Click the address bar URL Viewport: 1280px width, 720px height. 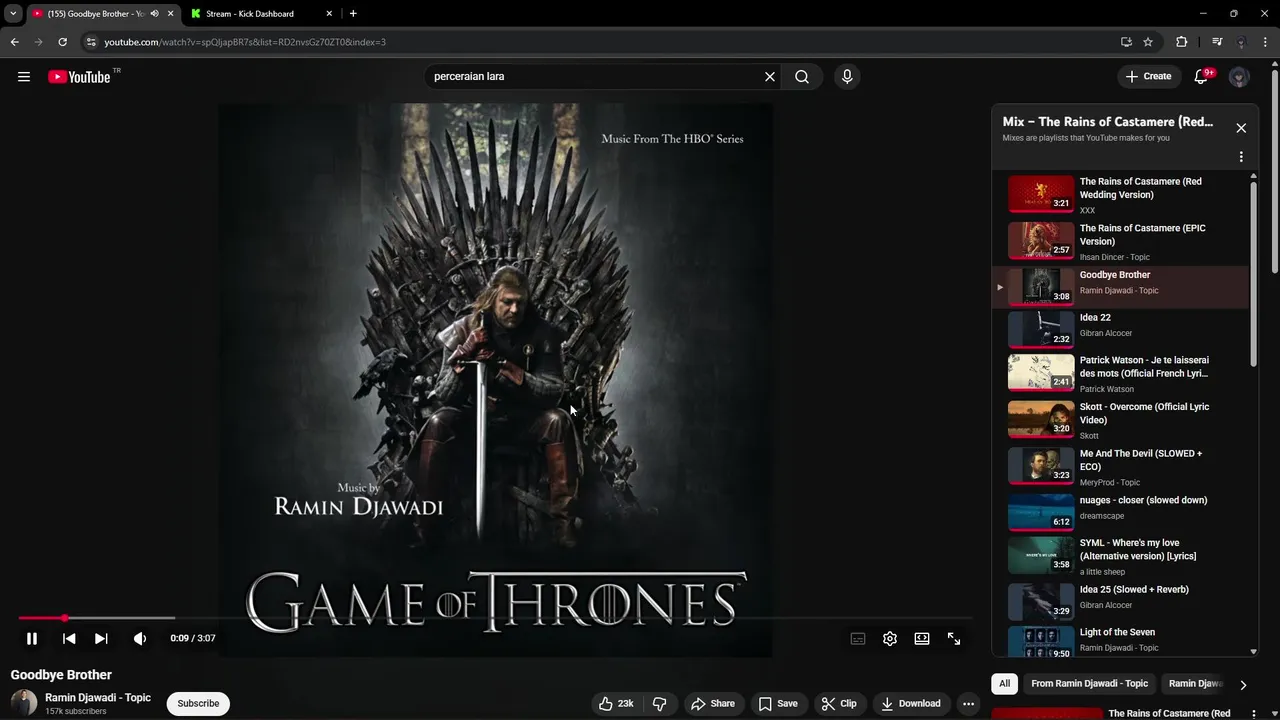[x=245, y=42]
